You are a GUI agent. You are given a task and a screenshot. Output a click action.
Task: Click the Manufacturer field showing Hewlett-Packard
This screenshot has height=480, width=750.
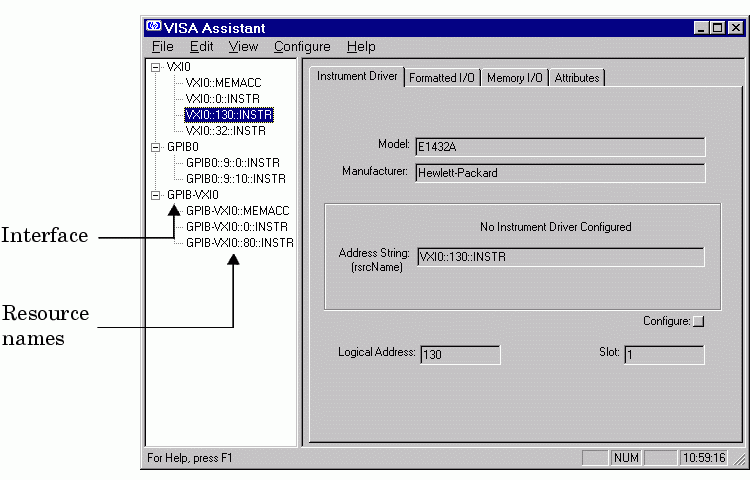(560, 173)
